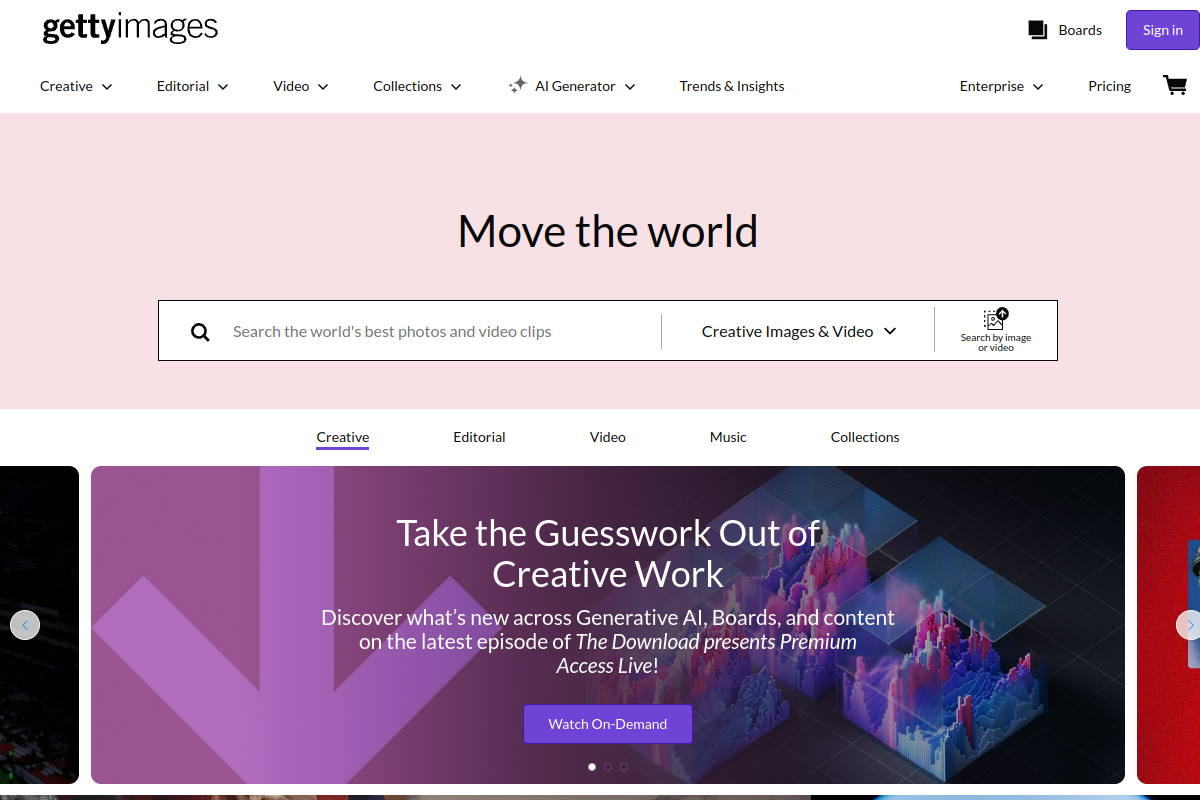Select the second carousel dot indicator
Viewport: 1200px width, 800px height.
pos(608,767)
